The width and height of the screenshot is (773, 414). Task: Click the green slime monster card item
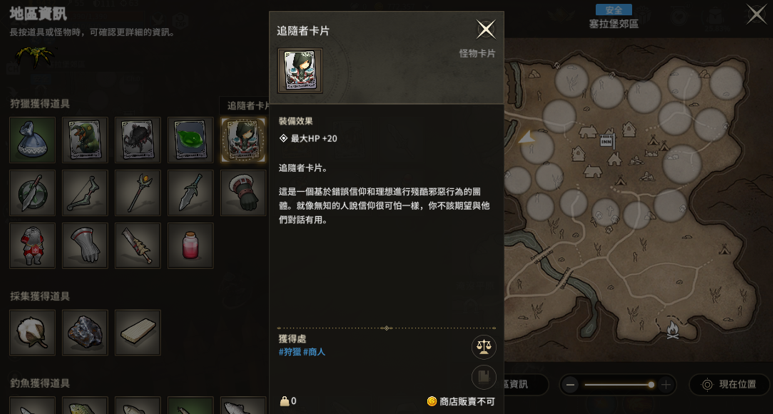click(x=190, y=140)
